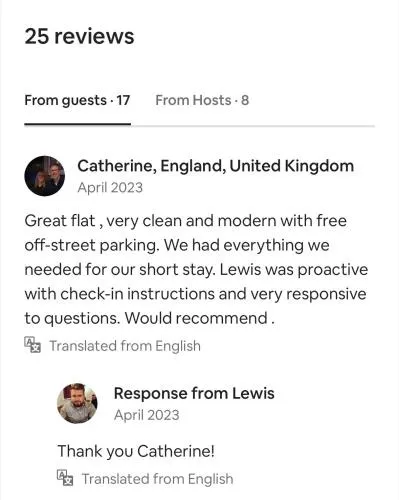Click the translate icon below Catherine's review
The height and width of the screenshot is (500, 399).
tap(33, 345)
